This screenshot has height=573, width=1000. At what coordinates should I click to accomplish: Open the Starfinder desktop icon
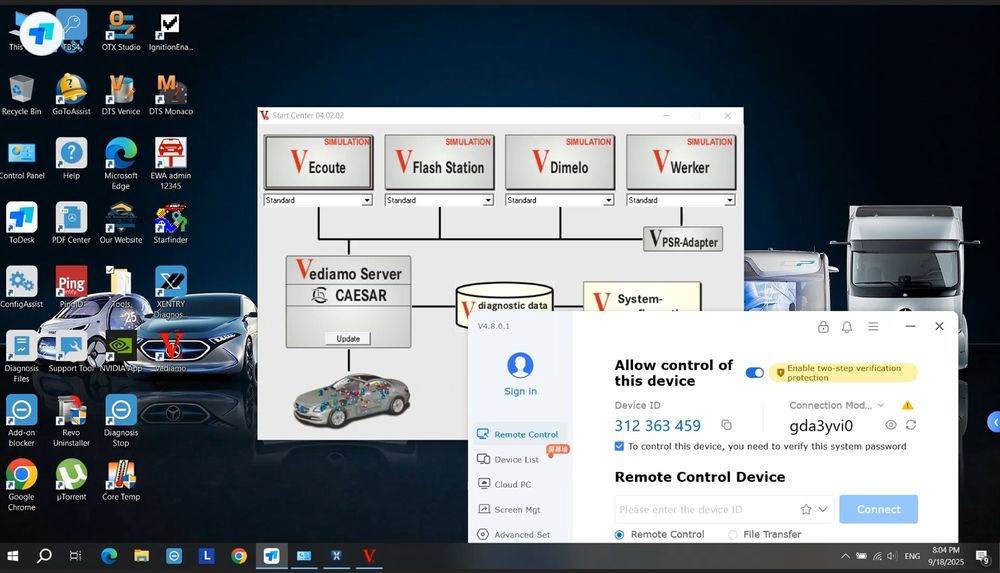tap(170, 223)
